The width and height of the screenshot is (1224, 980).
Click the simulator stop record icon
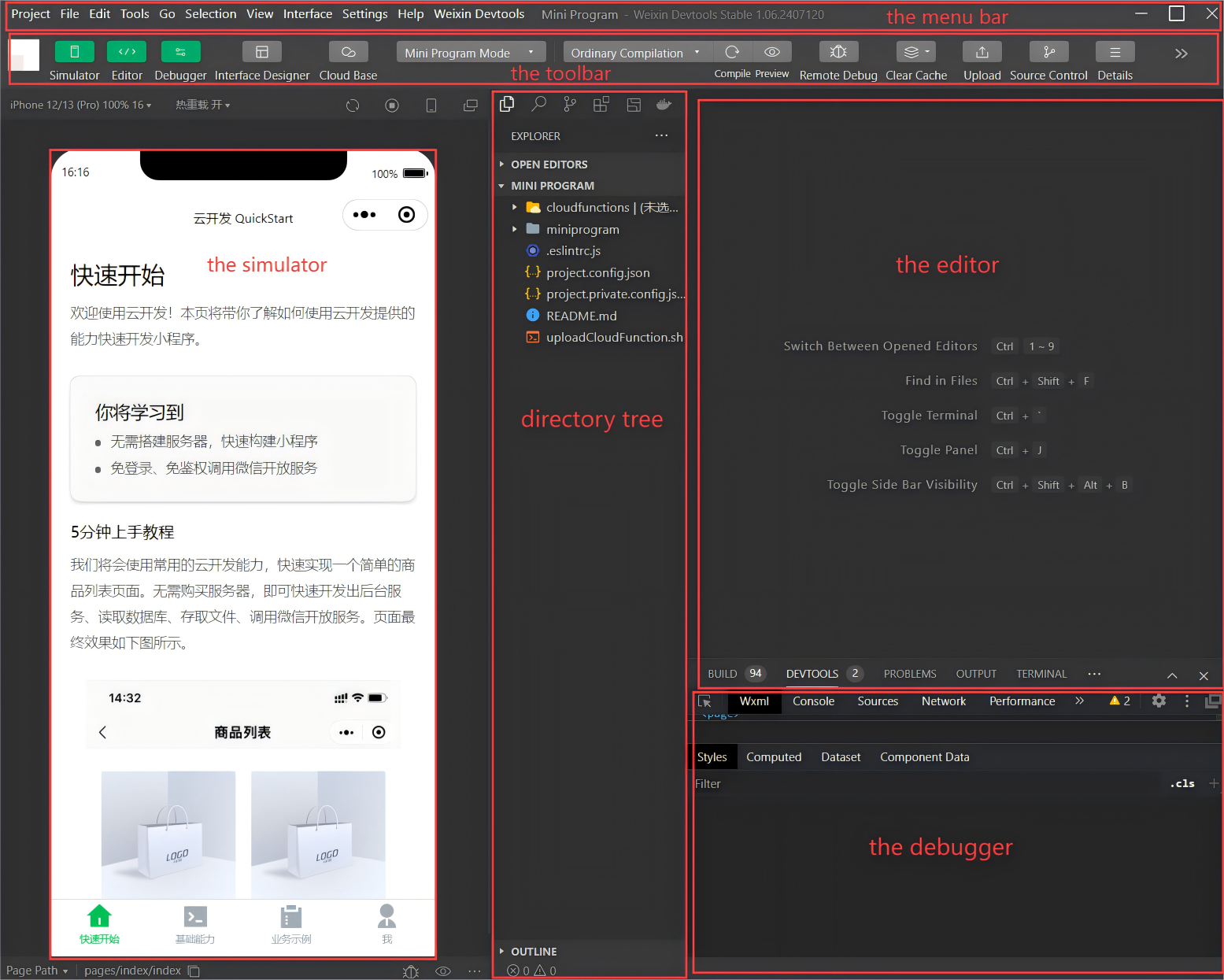[392, 105]
